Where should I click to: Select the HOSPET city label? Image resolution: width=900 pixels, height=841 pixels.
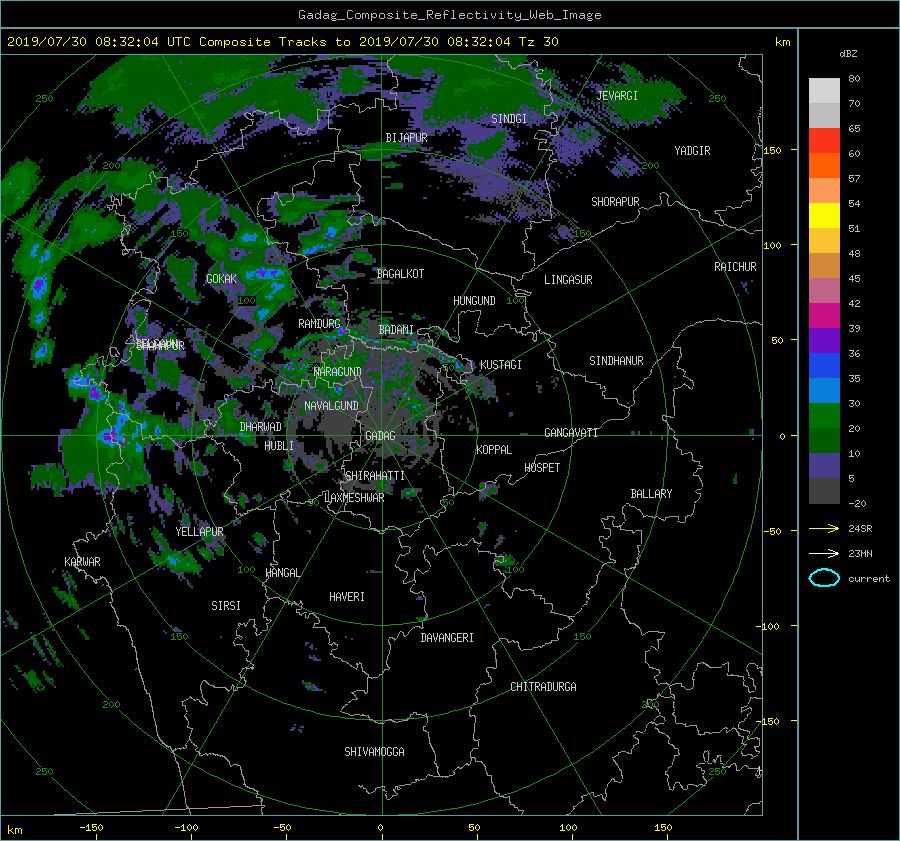click(x=542, y=468)
